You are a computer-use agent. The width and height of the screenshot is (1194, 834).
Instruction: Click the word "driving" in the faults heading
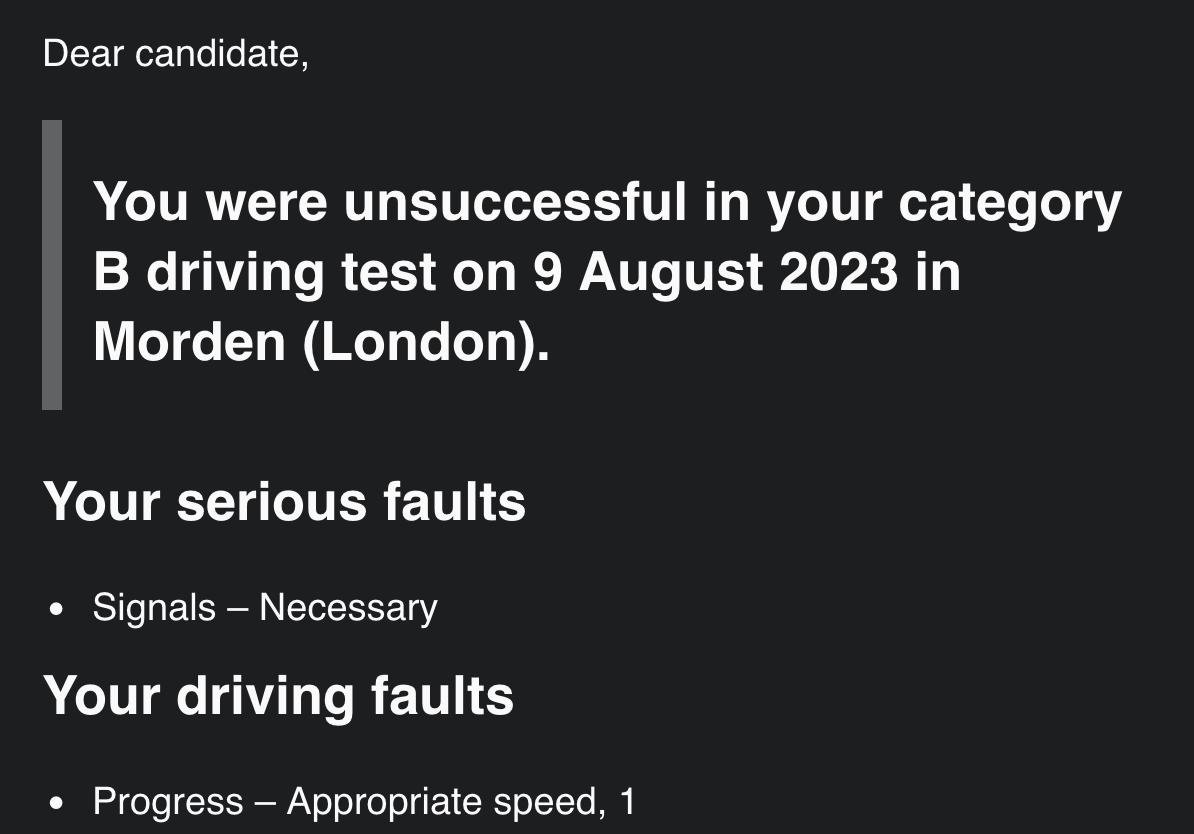coord(264,695)
